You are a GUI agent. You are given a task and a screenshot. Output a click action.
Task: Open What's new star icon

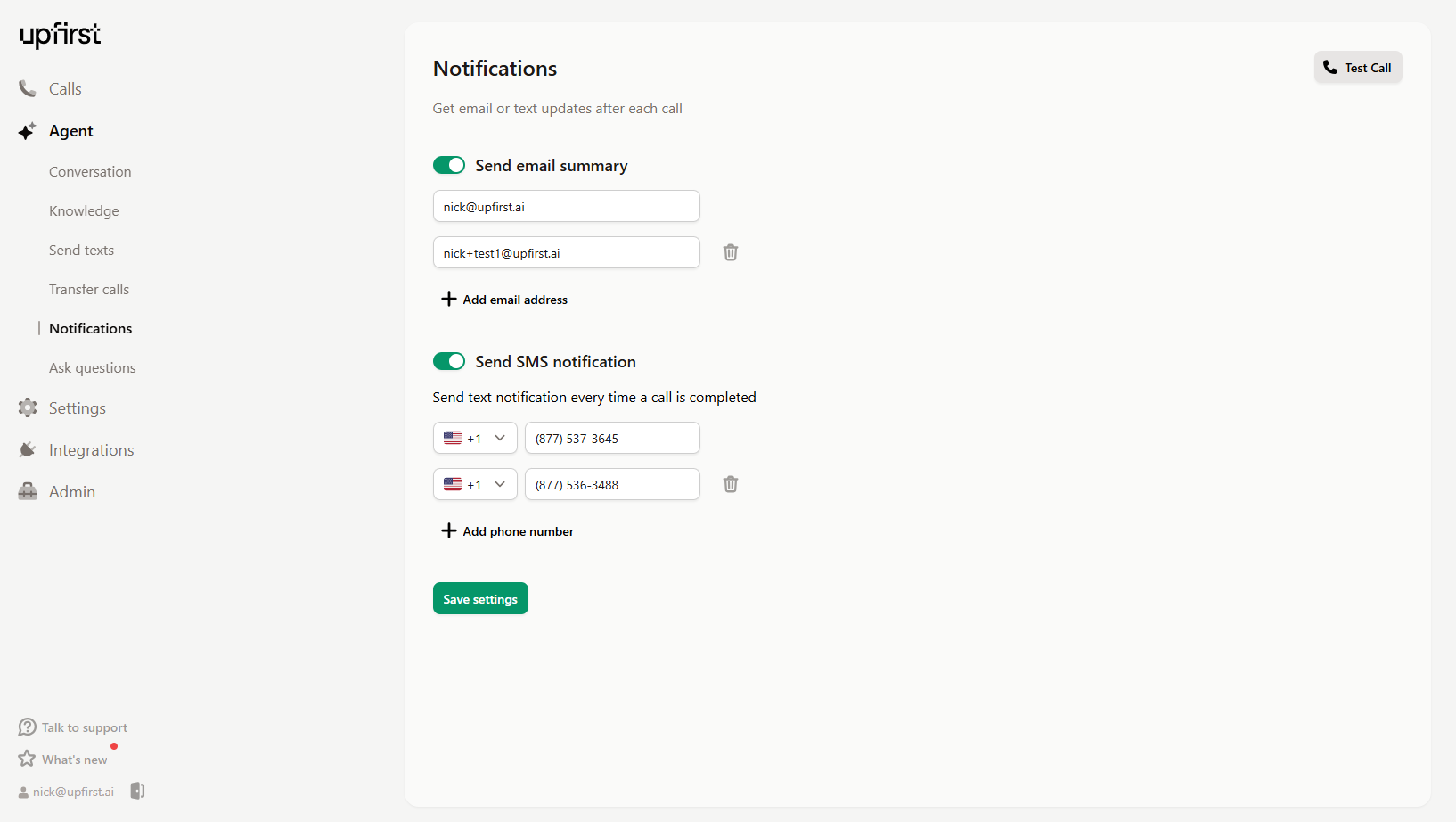coord(27,759)
